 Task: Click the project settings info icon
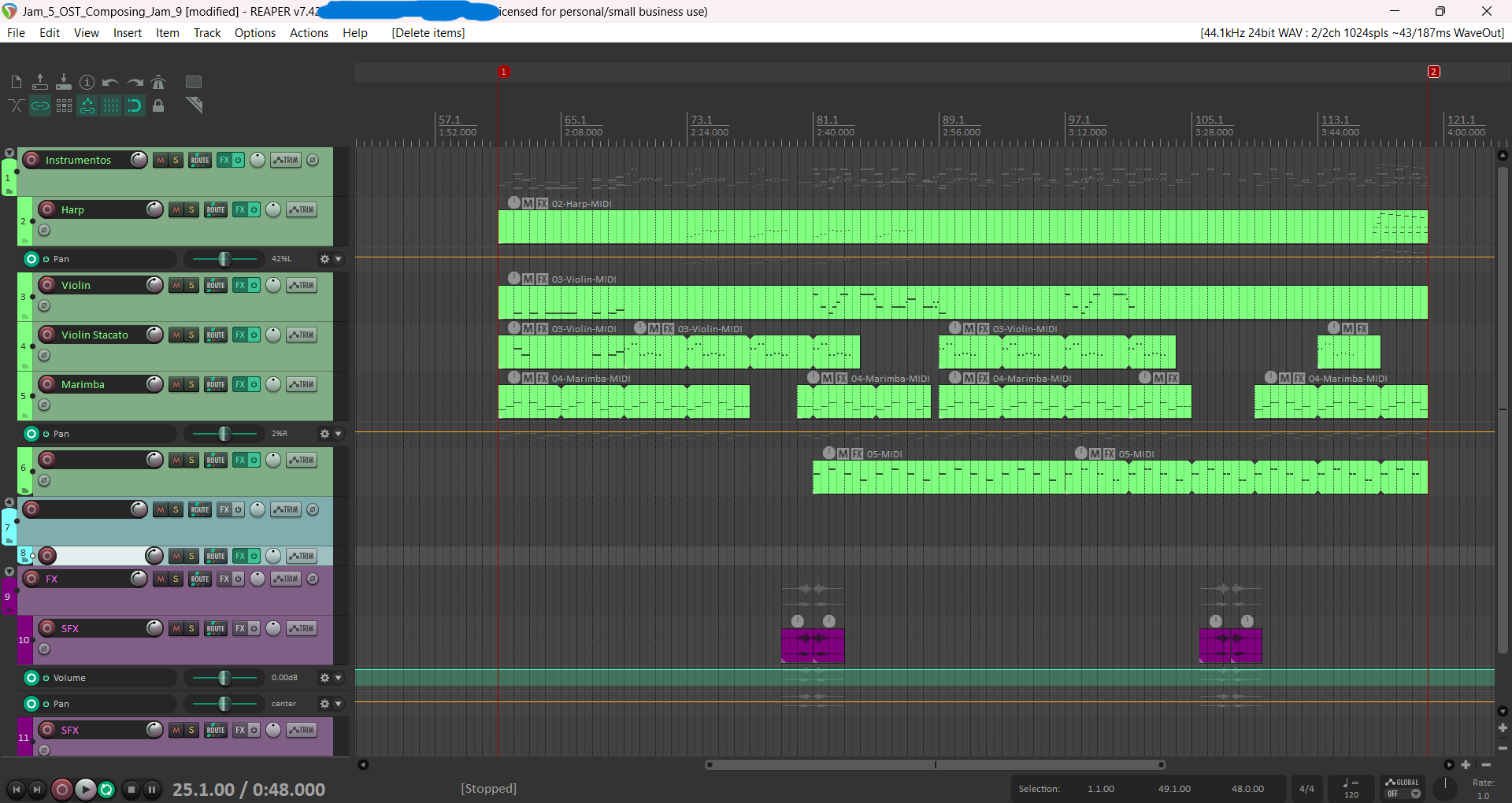click(x=87, y=82)
